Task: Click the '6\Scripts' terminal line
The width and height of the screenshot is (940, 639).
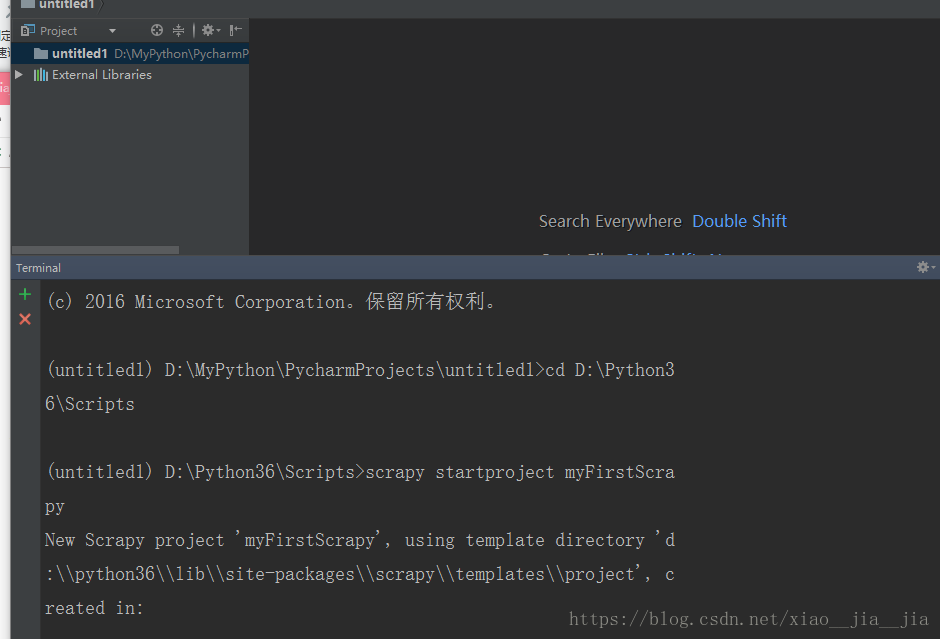Action: (90, 404)
